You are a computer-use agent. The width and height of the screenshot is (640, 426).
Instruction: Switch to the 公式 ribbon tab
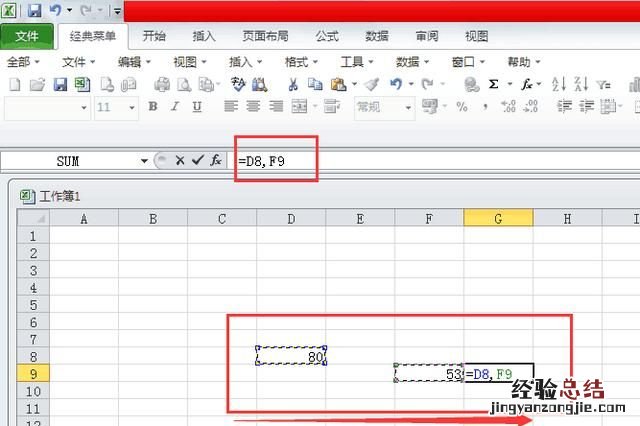tap(327, 36)
